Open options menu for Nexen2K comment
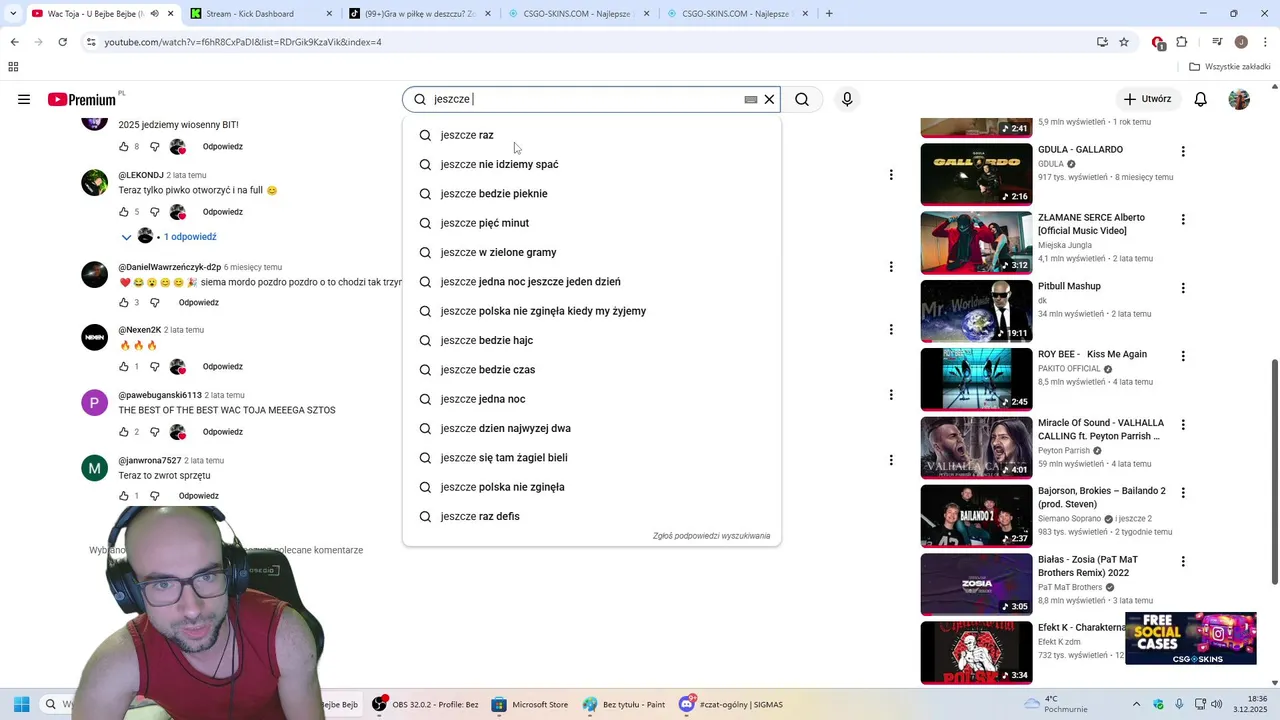This screenshot has height=720, width=1280. [x=891, y=330]
